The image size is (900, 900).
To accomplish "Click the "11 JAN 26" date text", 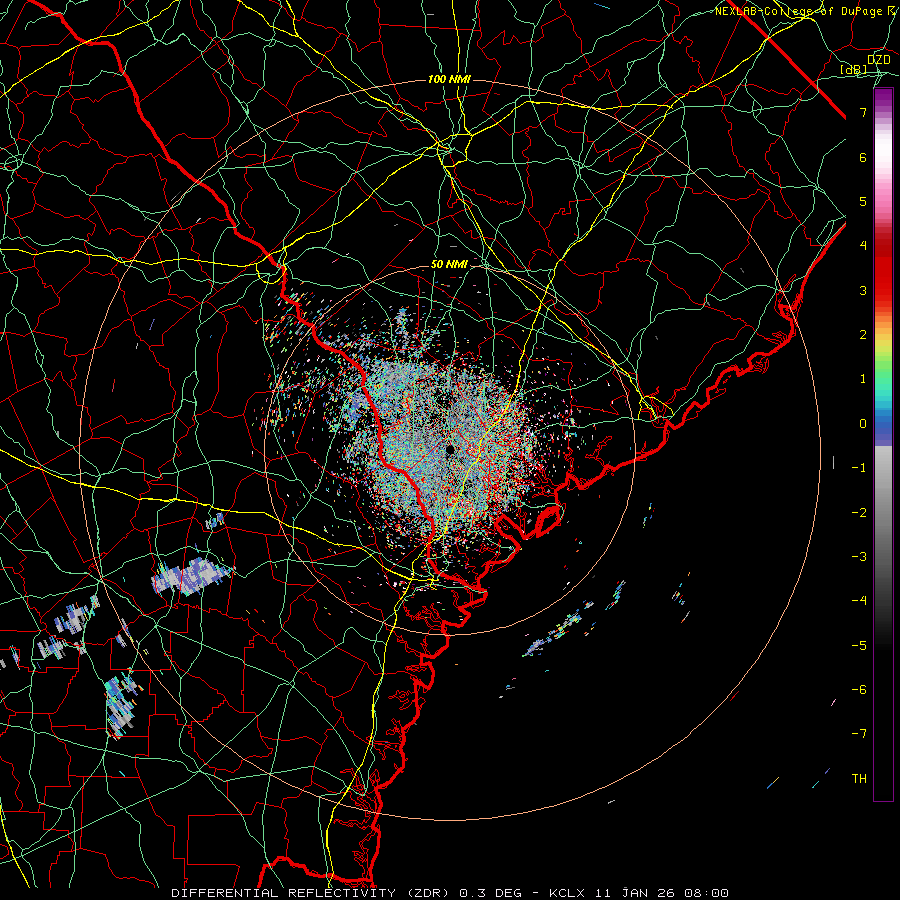I will 634,893.
